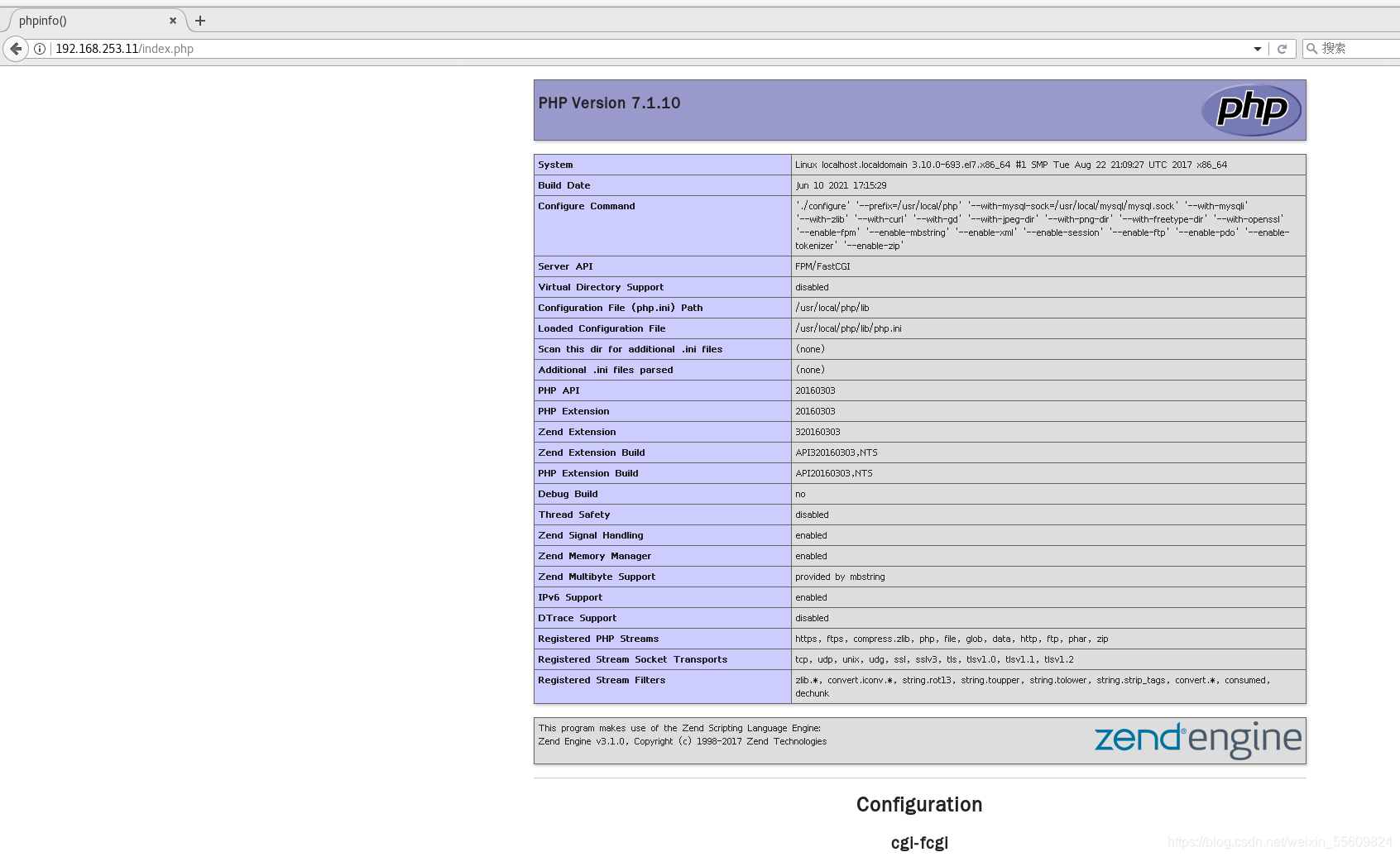
Task: Click the Zend Extension Build label
Action: tap(592, 452)
